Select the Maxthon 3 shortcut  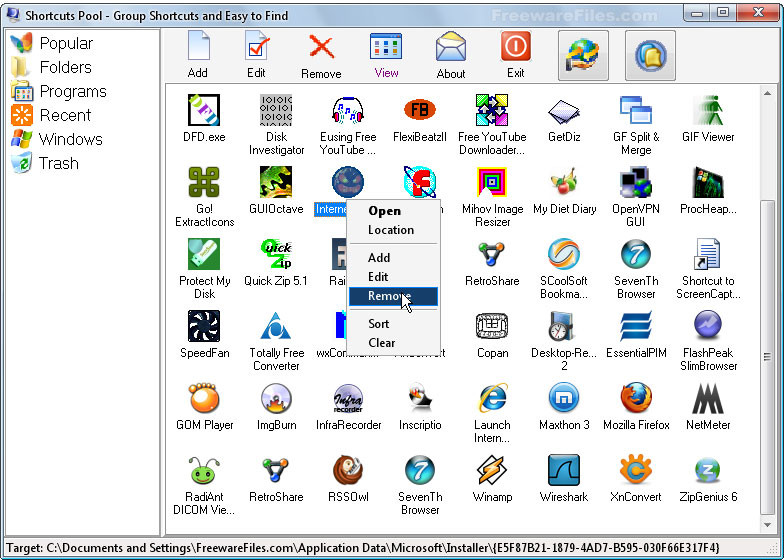coord(564,406)
